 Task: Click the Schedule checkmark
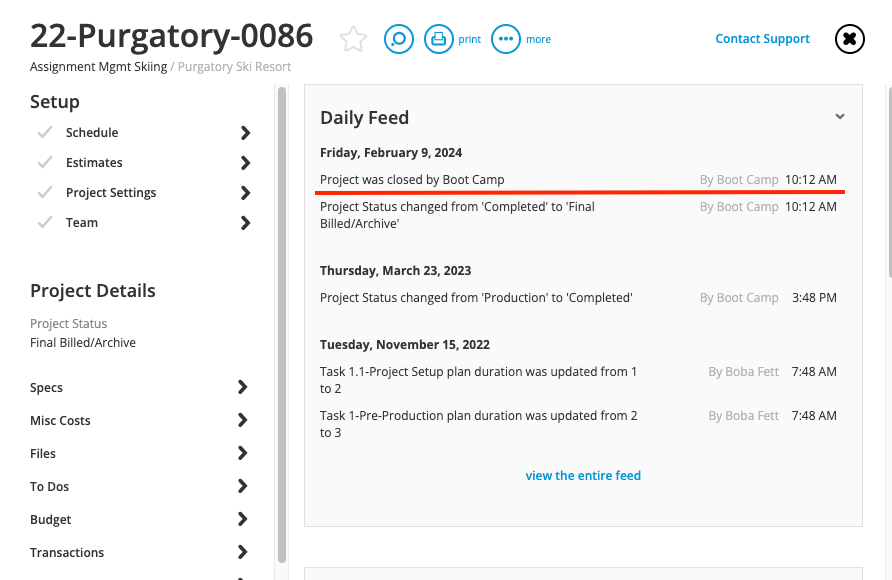point(45,132)
